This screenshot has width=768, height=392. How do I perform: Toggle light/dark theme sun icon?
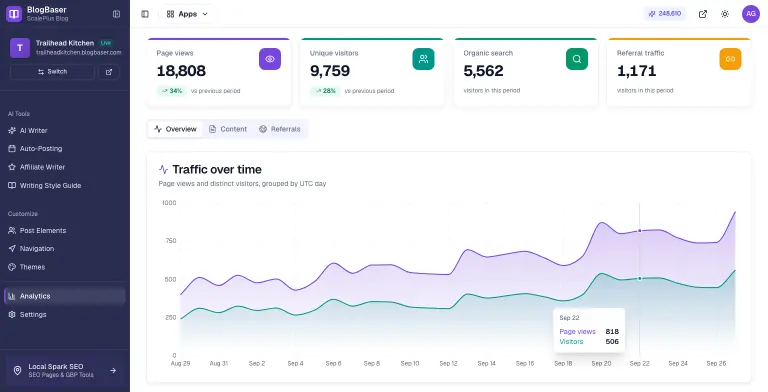tap(725, 14)
